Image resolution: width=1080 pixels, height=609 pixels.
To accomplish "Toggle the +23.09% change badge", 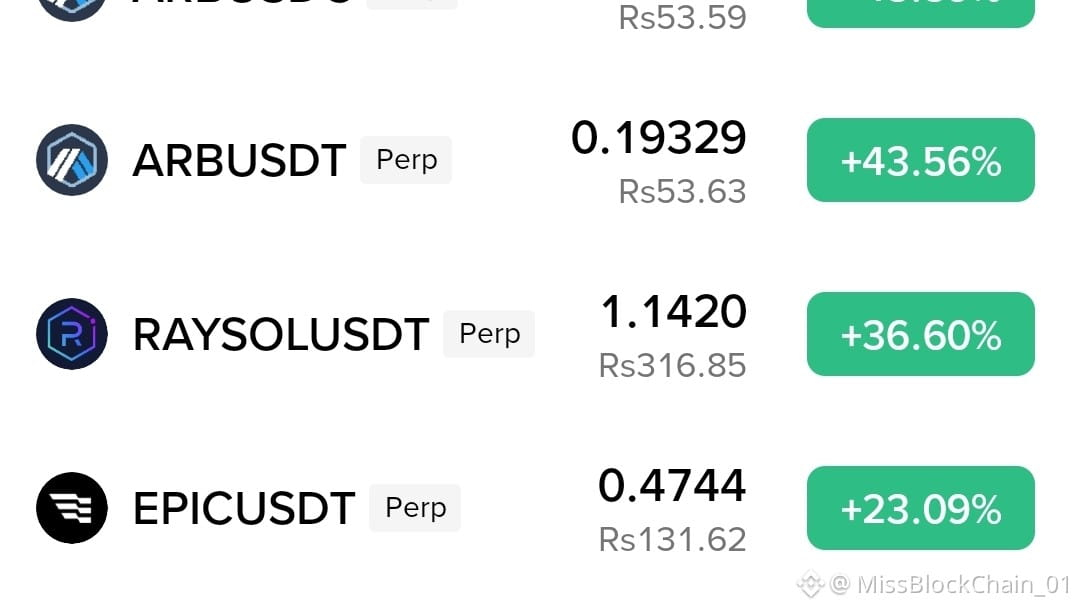I will click(x=920, y=508).
